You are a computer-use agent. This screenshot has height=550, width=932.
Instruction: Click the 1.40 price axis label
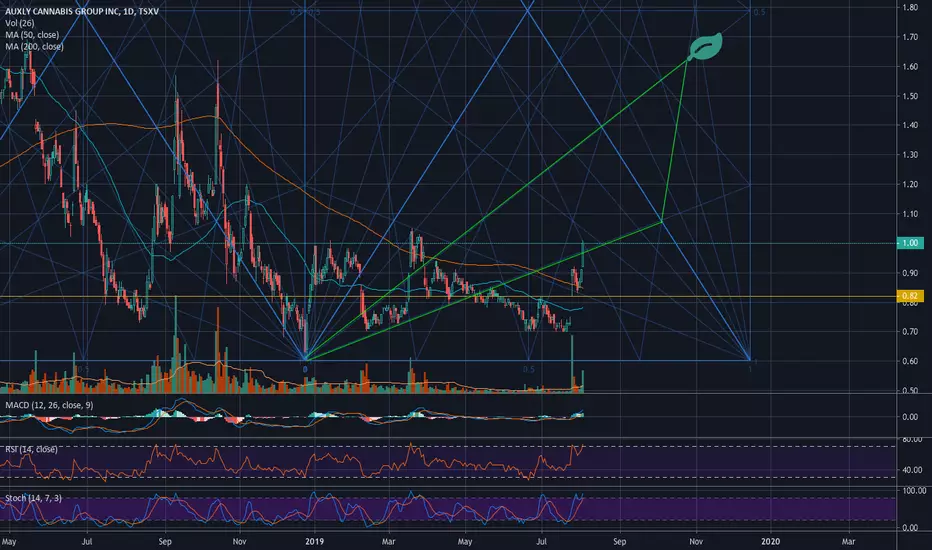[x=910, y=125]
